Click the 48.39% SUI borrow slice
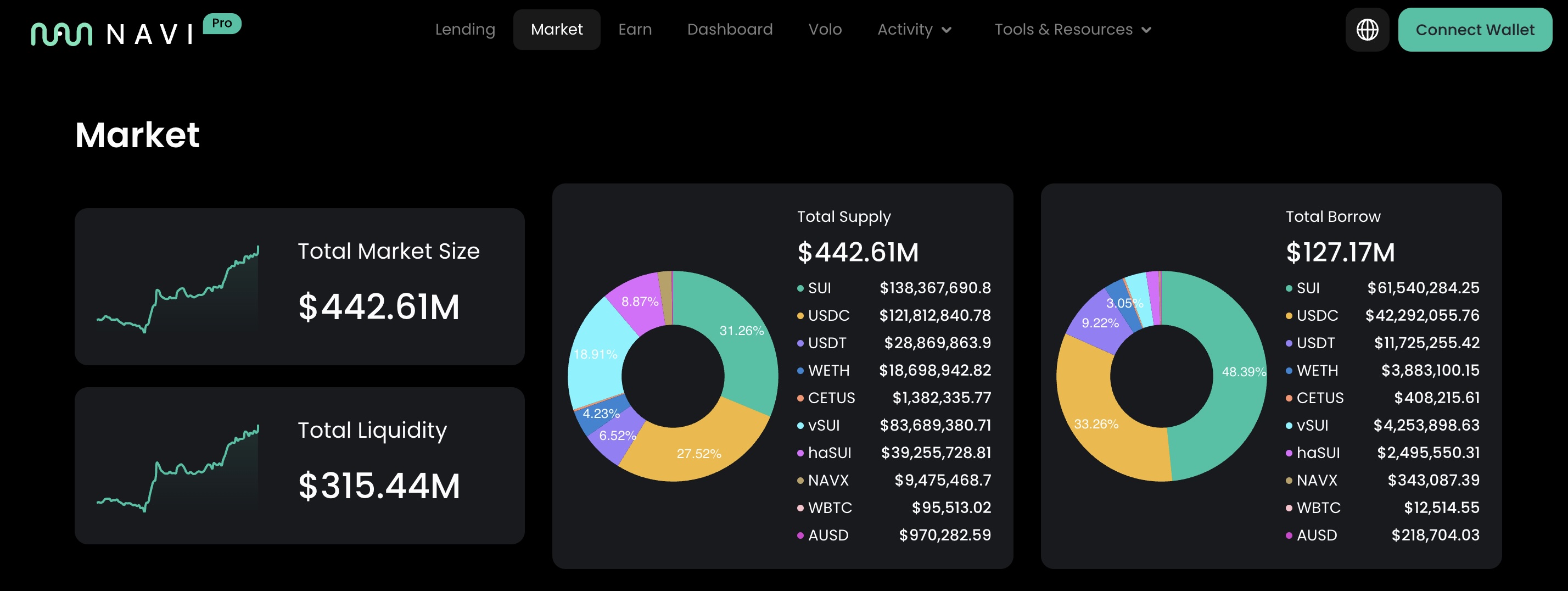The height and width of the screenshot is (591, 1568). point(1244,371)
